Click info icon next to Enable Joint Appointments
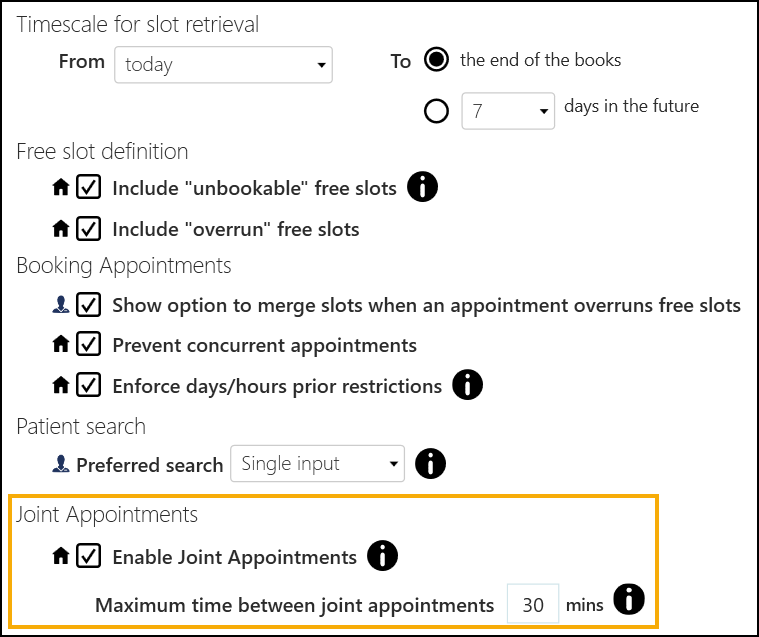The height and width of the screenshot is (637, 759). 383,556
